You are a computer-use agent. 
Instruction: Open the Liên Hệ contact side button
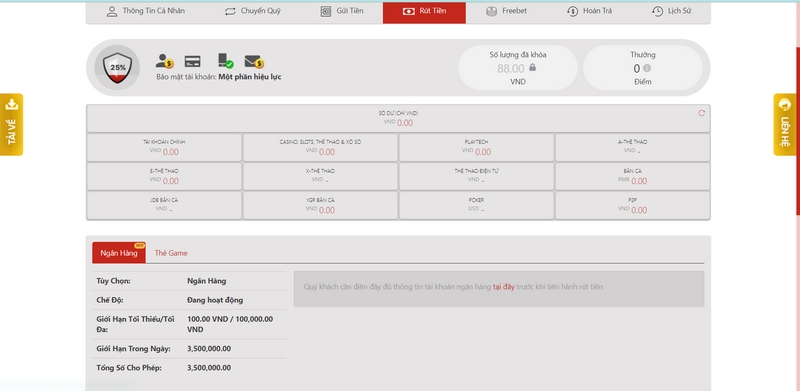click(785, 125)
